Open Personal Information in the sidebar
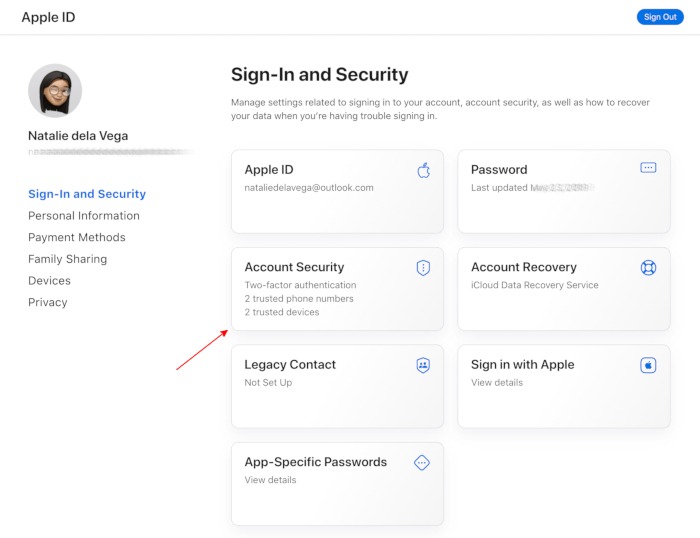 pos(84,216)
